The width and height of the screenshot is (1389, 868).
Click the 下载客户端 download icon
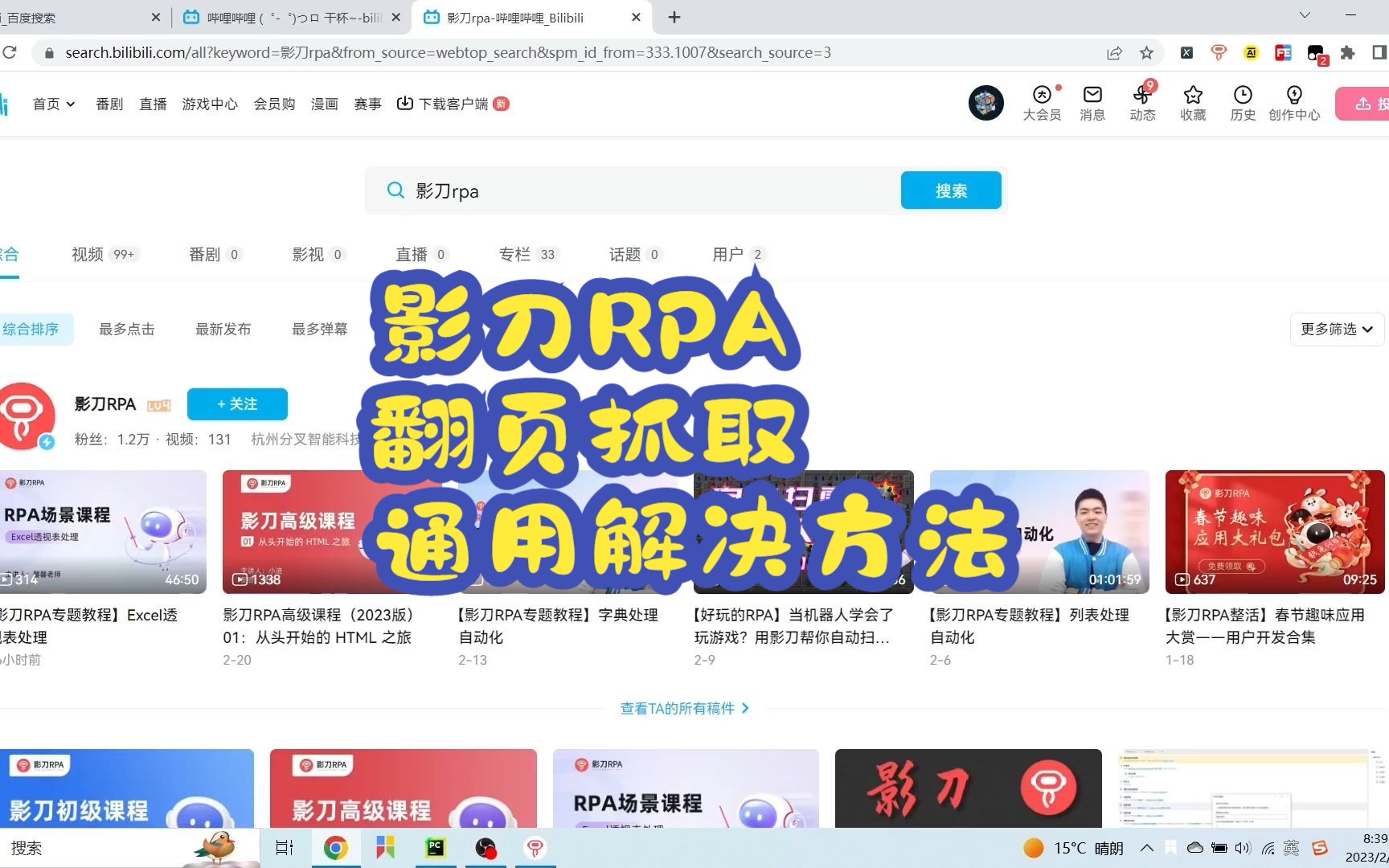pos(405,104)
